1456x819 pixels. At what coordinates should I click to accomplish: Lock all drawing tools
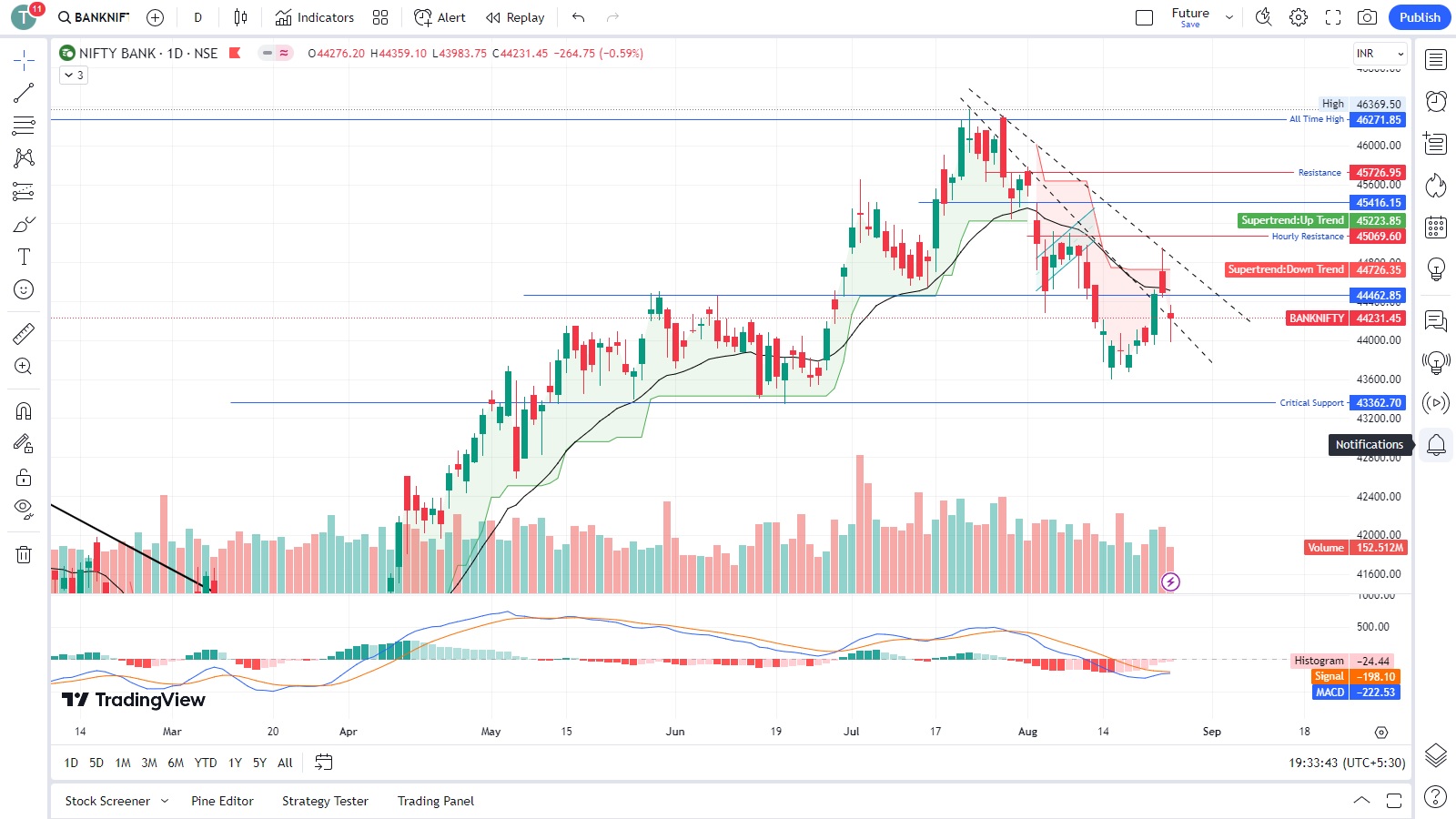(24, 477)
